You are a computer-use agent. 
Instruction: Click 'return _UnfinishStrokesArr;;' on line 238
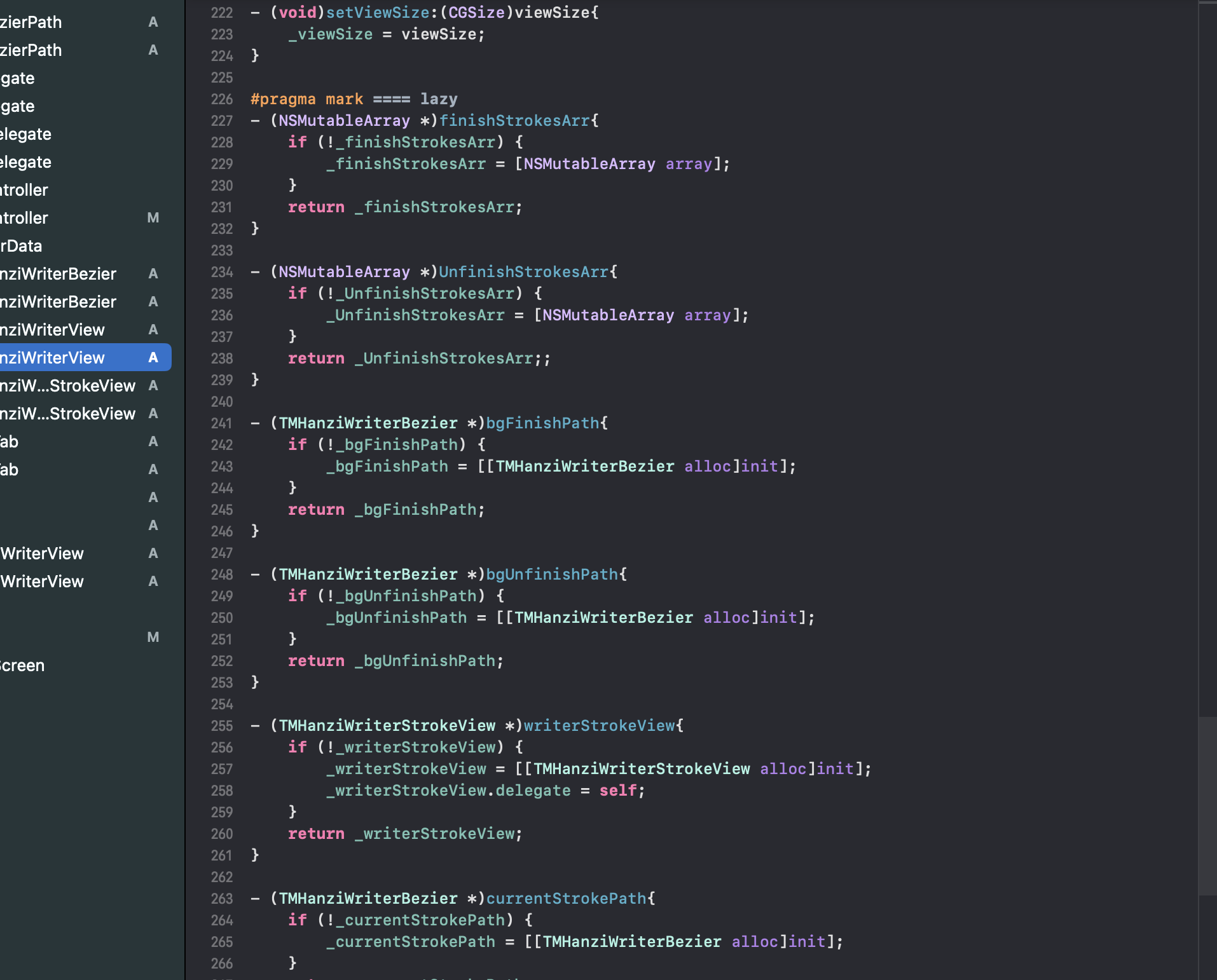pos(420,358)
